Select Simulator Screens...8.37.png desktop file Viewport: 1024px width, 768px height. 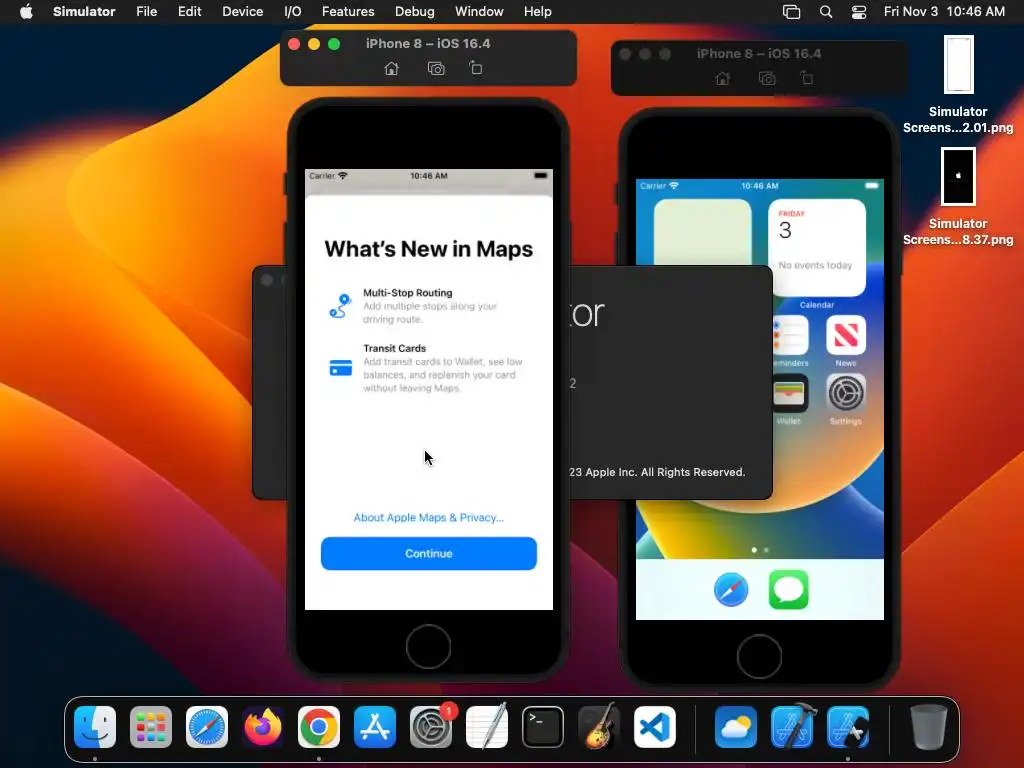958,197
